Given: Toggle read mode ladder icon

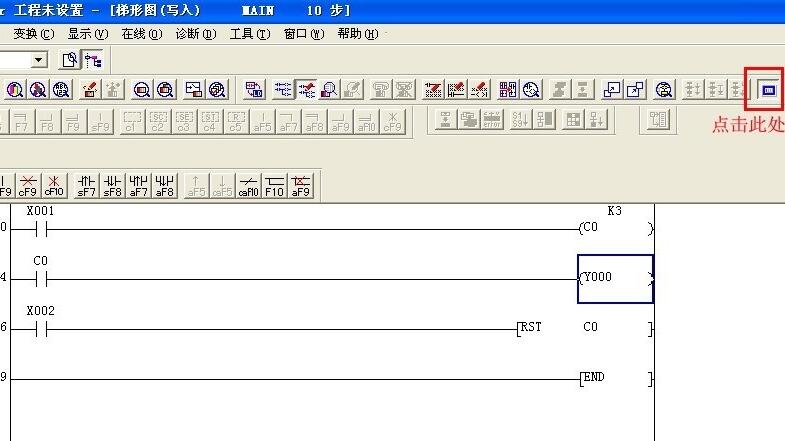Looking at the screenshot, I should click(x=283, y=90).
